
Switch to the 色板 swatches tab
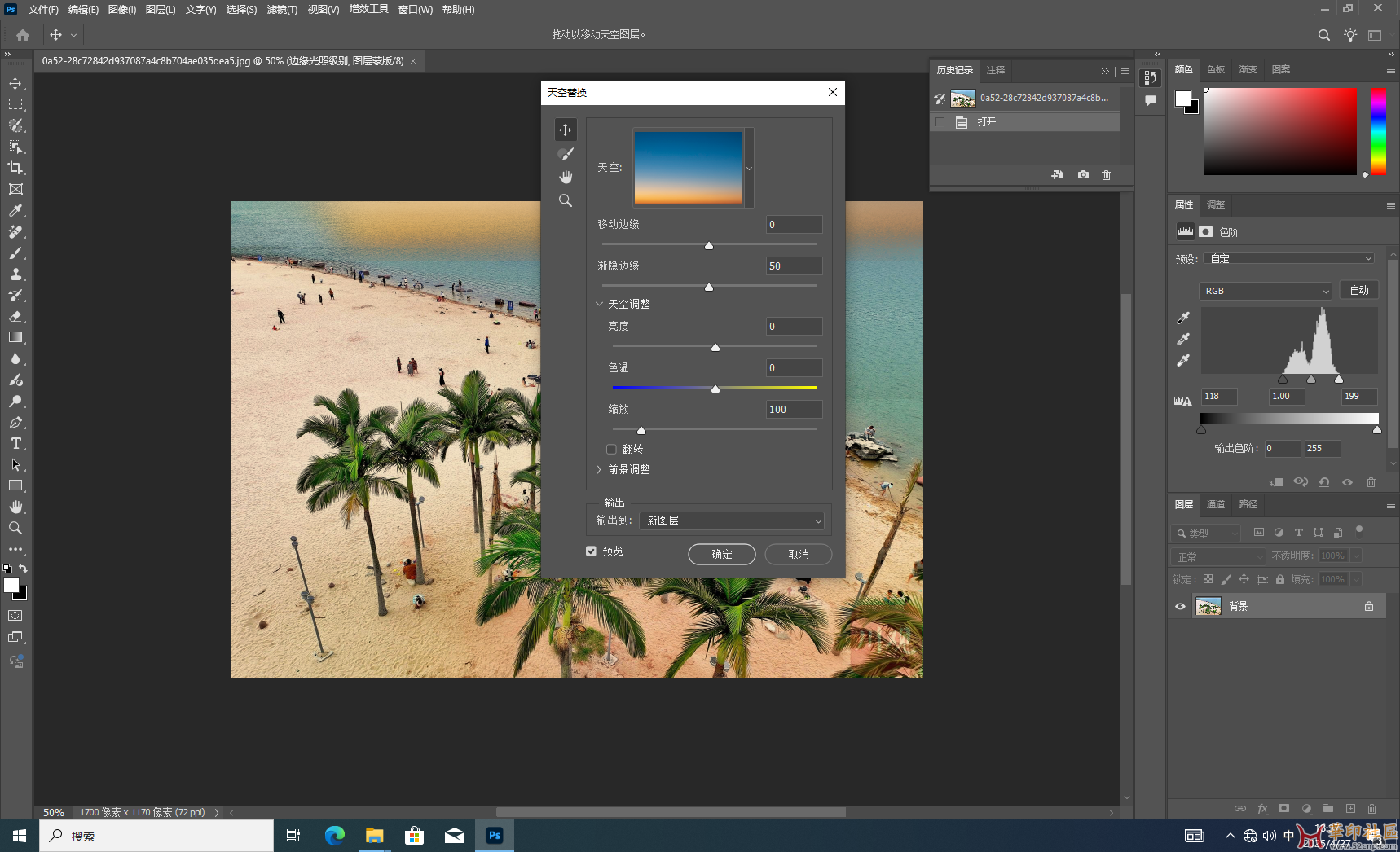[1216, 69]
